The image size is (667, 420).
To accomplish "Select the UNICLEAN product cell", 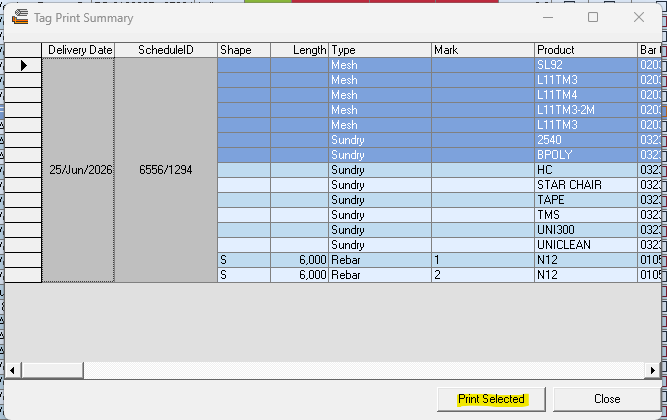I will tap(586, 245).
